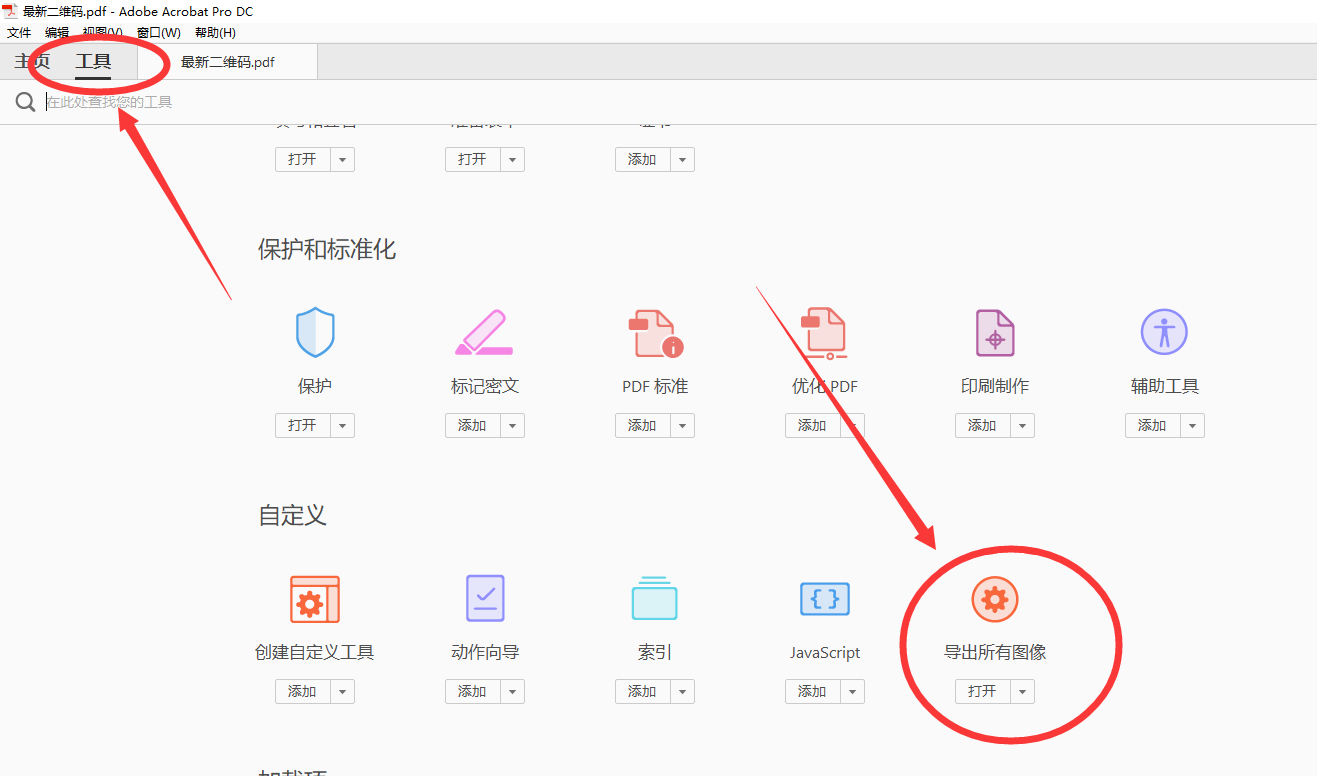The image size is (1317, 776).
Task: Select the 标记密文 pink marker icon
Action: point(484,333)
